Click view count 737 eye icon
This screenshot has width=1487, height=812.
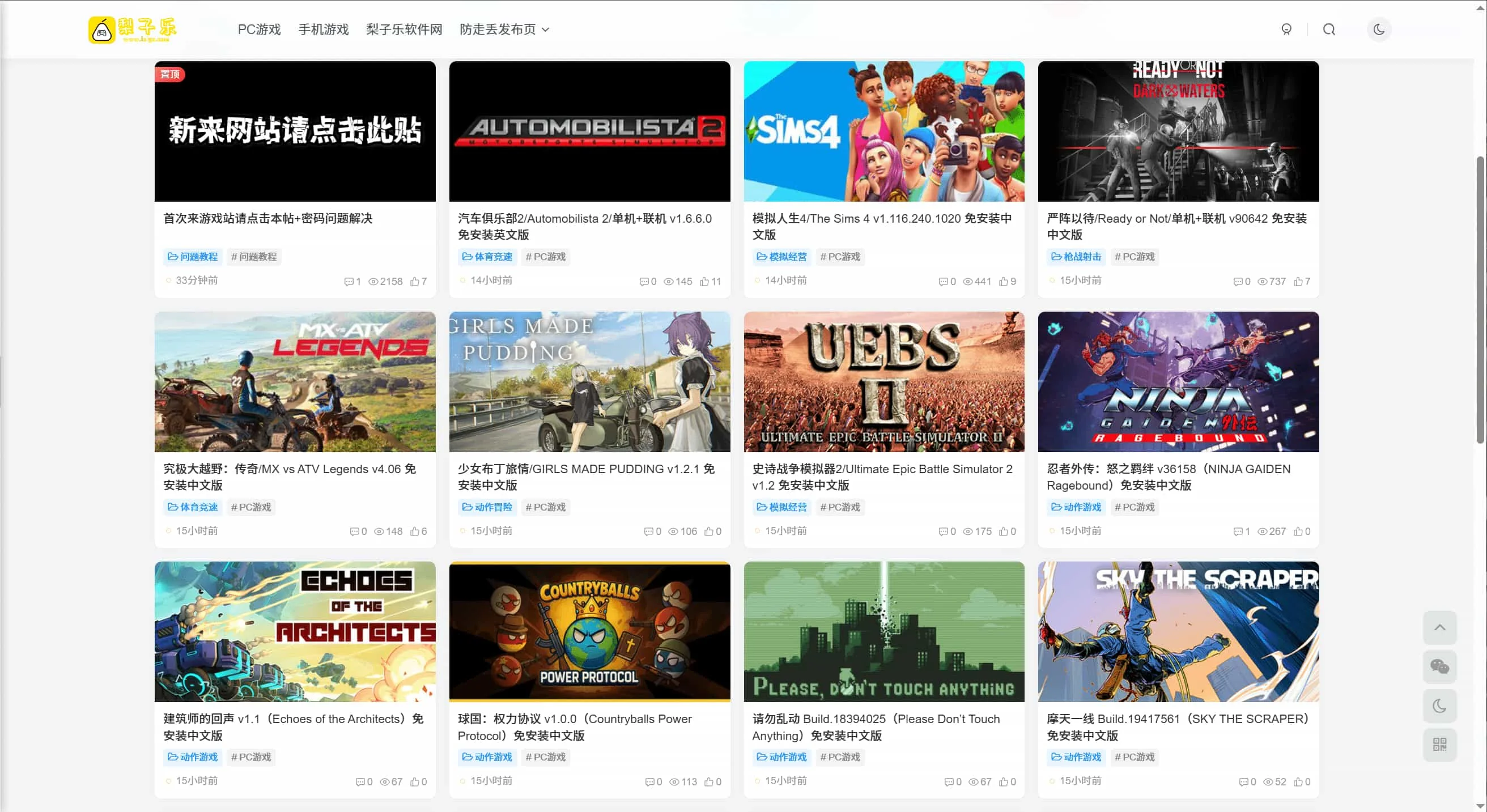point(1263,282)
